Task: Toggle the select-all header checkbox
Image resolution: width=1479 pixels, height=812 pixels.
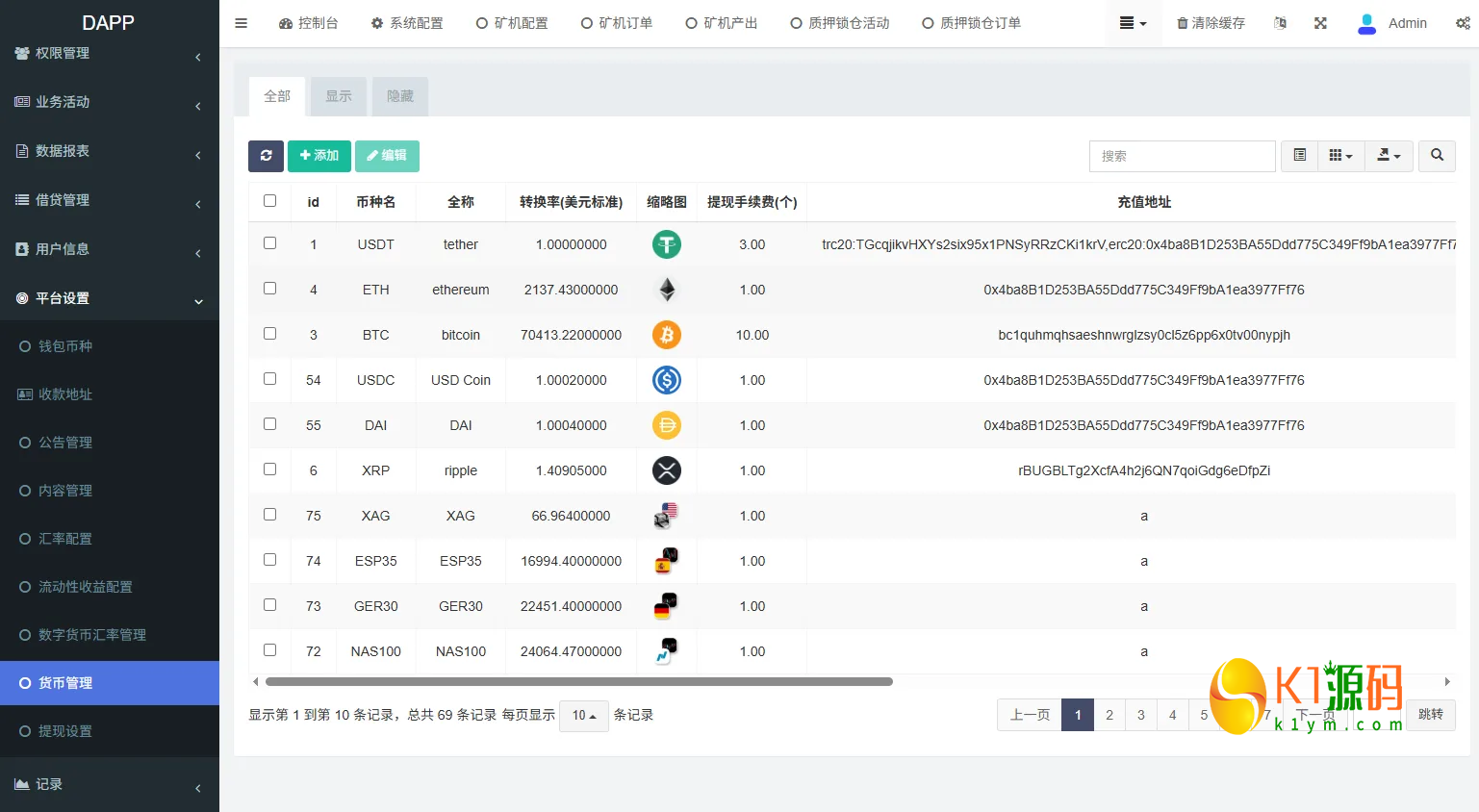Action: (269, 201)
